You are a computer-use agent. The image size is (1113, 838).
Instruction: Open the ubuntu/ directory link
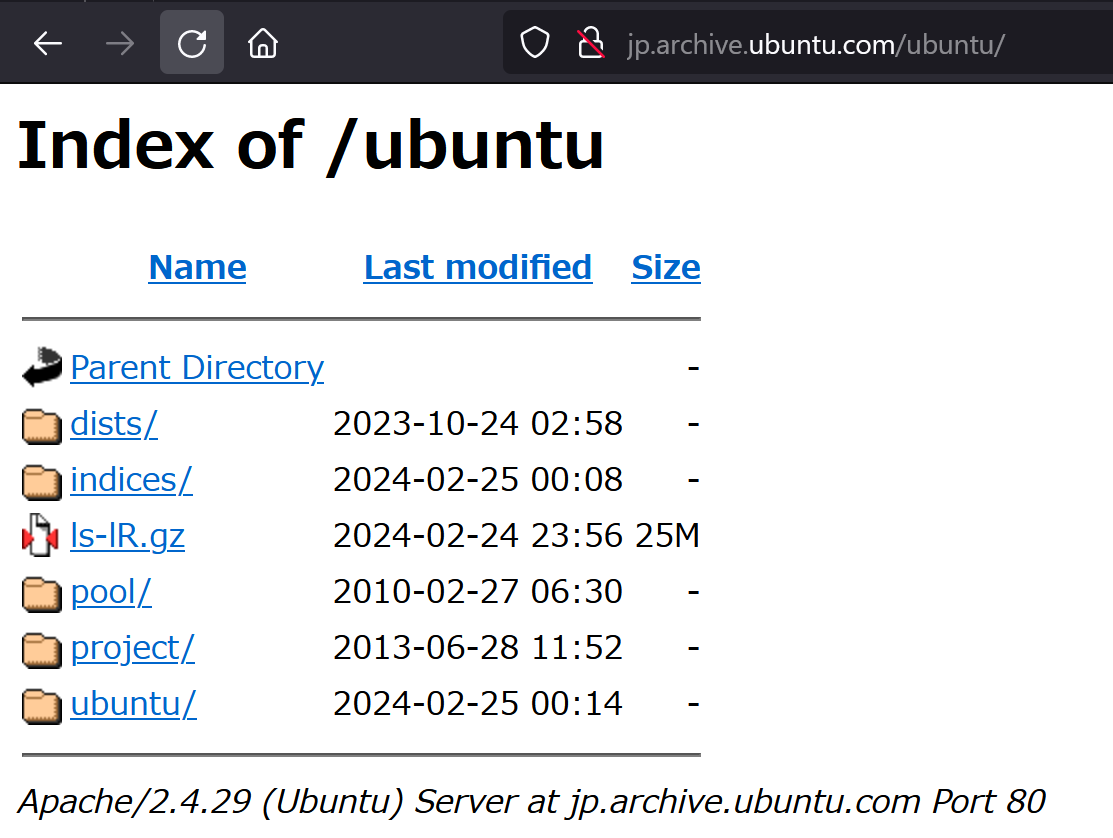[x=133, y=704]
